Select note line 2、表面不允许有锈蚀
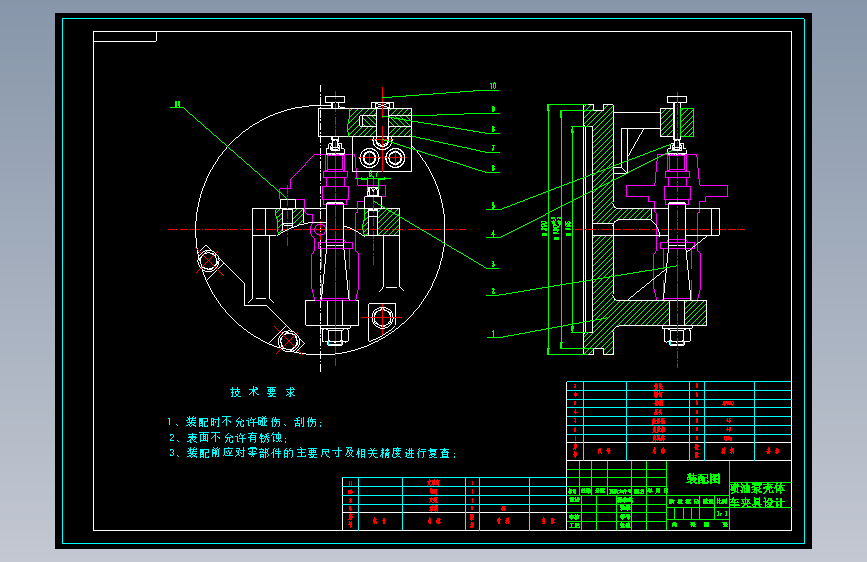The height and width of the screenshot is (562, 867). (228, 438)
